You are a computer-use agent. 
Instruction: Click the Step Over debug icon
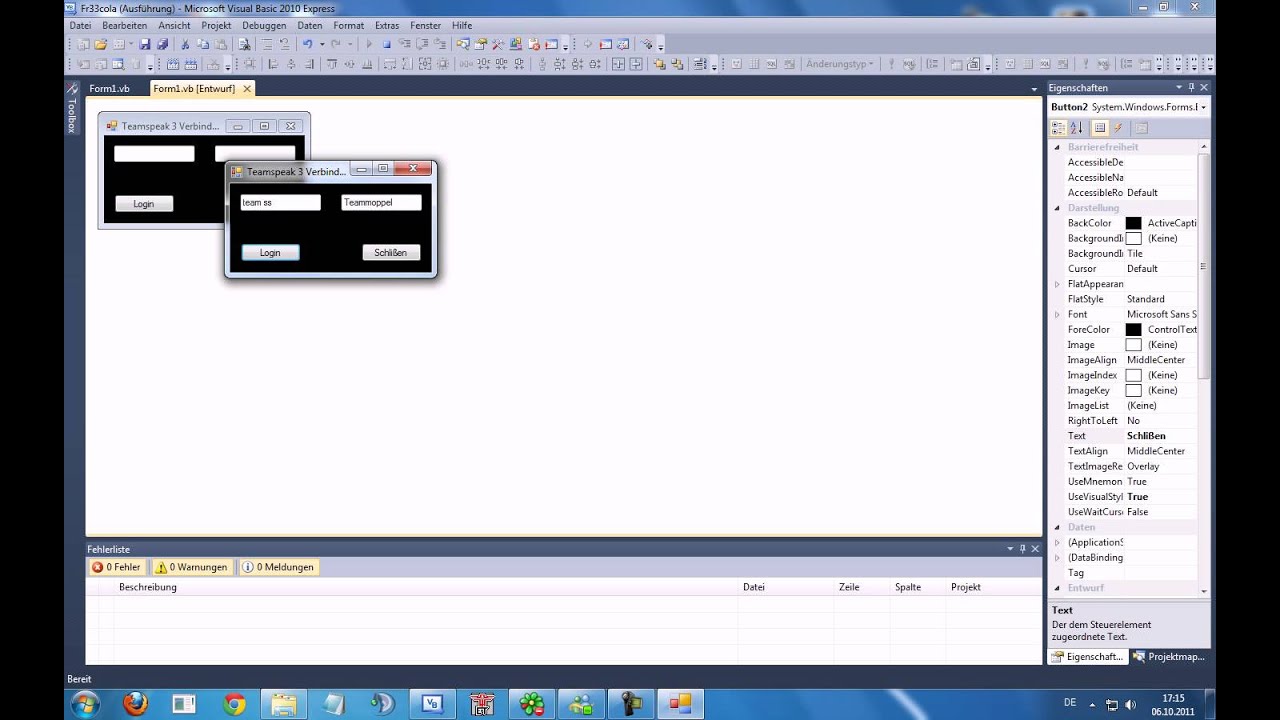pos(422,44)
